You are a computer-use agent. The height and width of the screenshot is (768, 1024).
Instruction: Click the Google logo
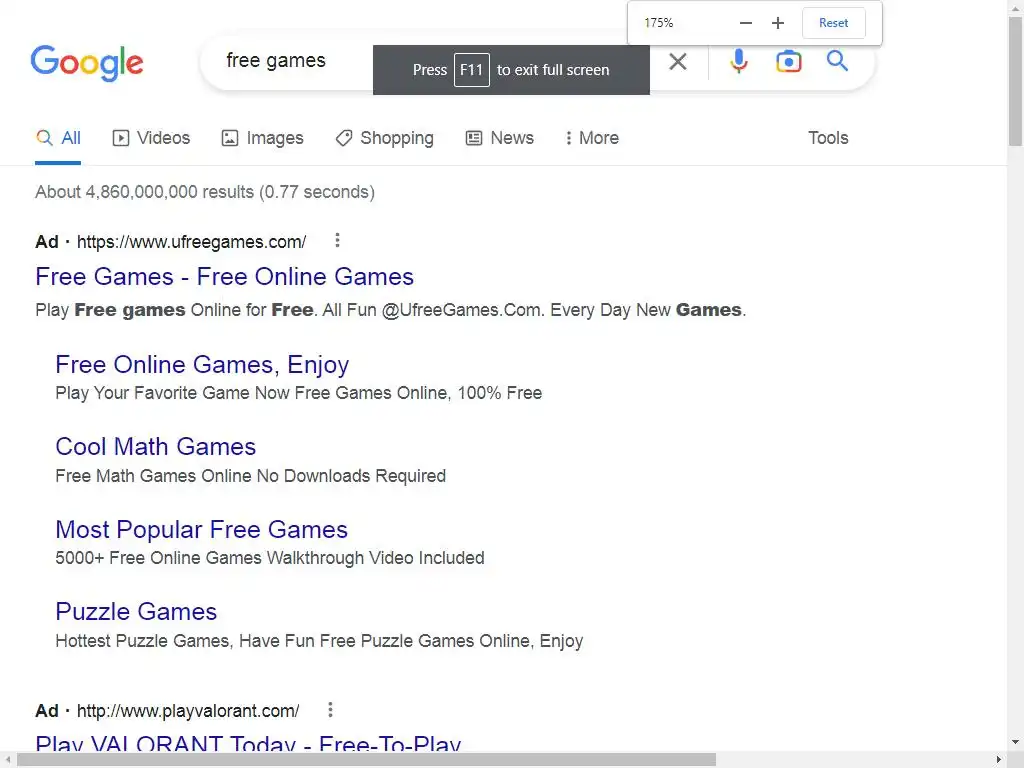coord(87,63)
